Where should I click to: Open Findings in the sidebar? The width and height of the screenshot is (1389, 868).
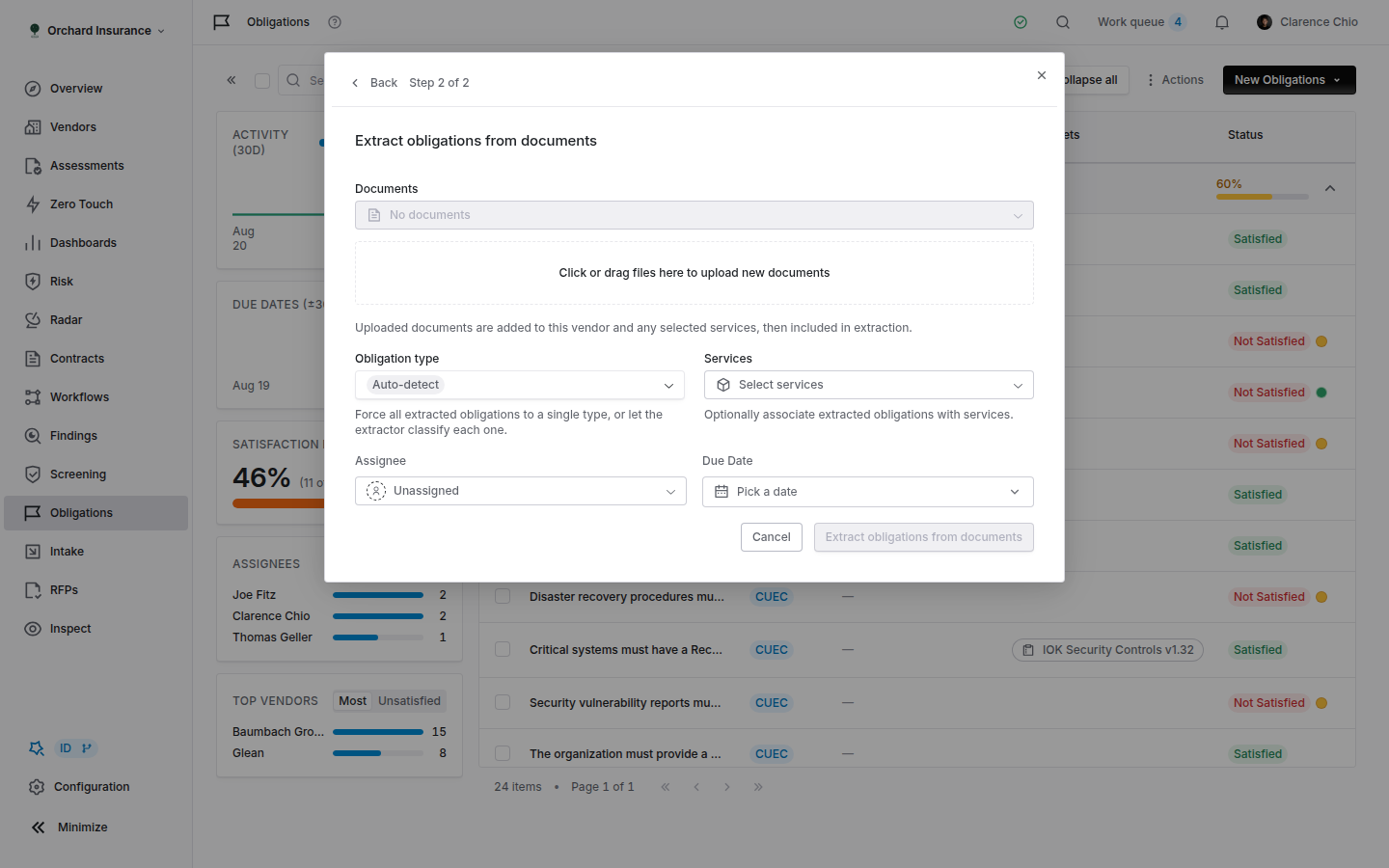click(95, 436)
